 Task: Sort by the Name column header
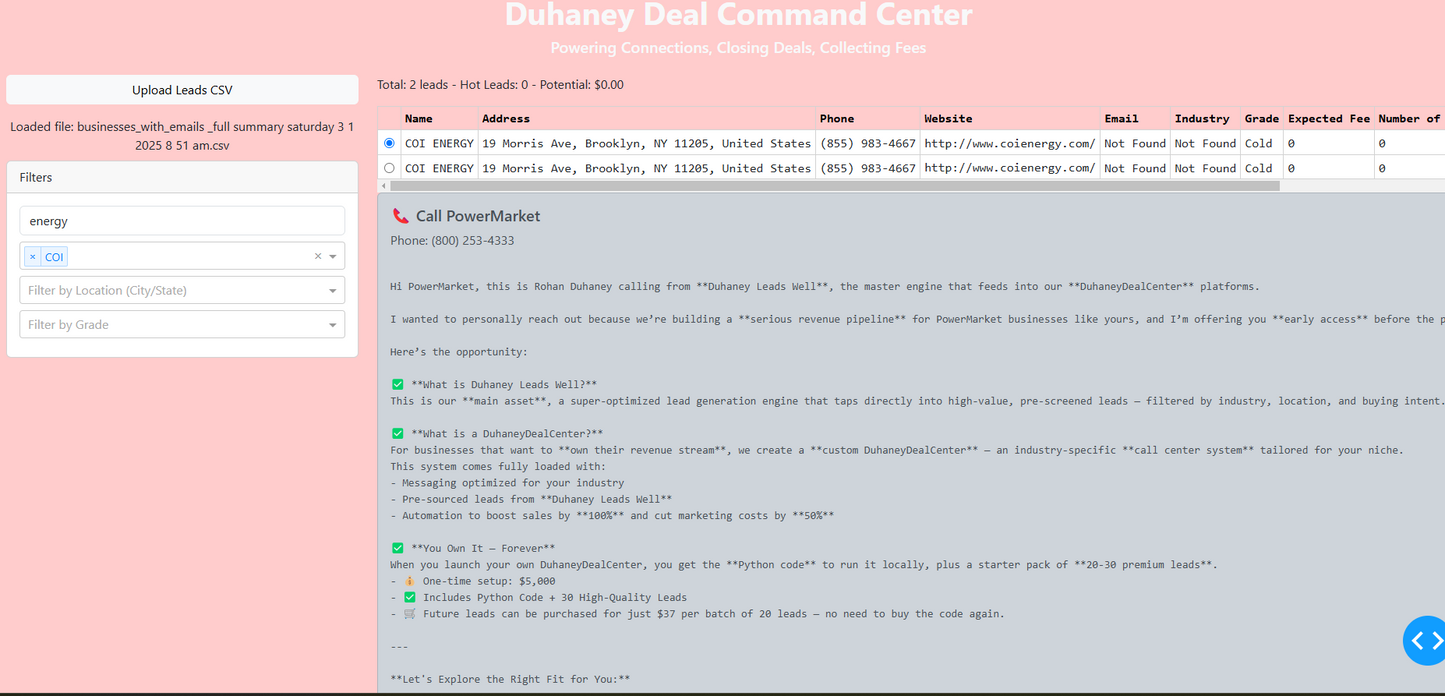pos(438,119)
